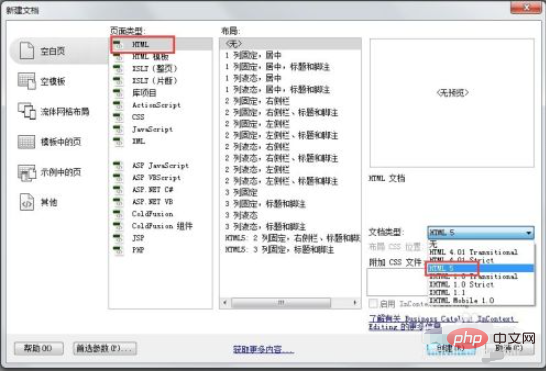Click the 帮助(H) help button
This screenshot has height=371, width=546.
pos(39,348)
